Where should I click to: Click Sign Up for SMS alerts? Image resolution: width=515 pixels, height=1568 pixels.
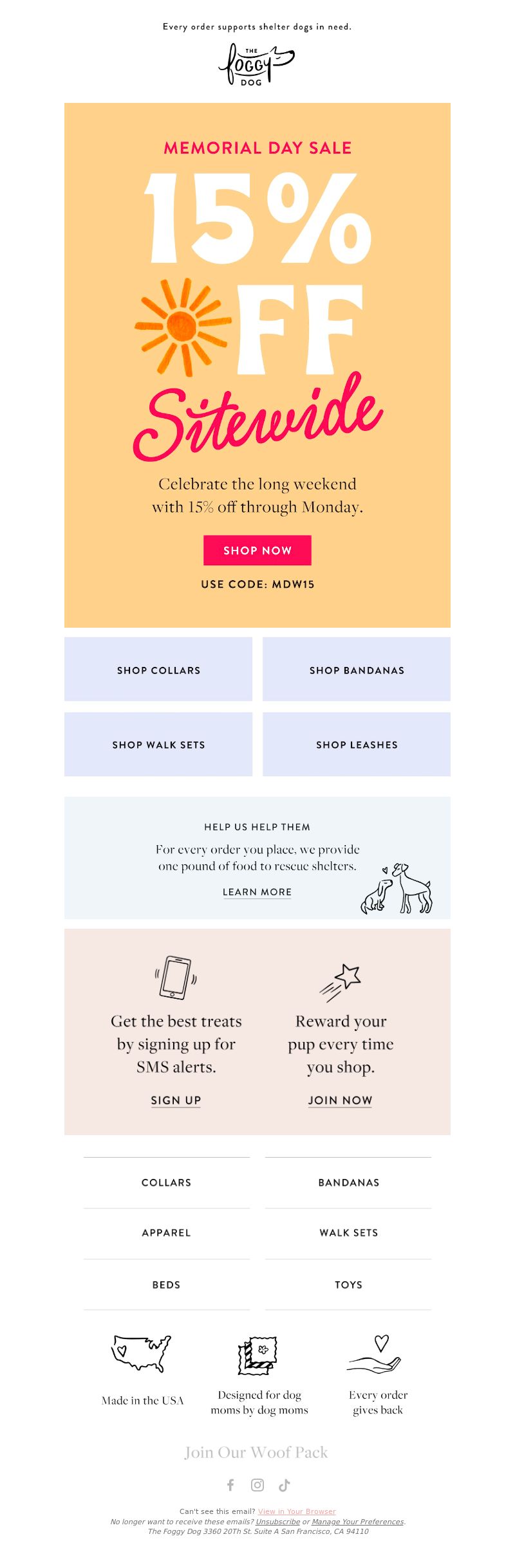coord(176,1100)
